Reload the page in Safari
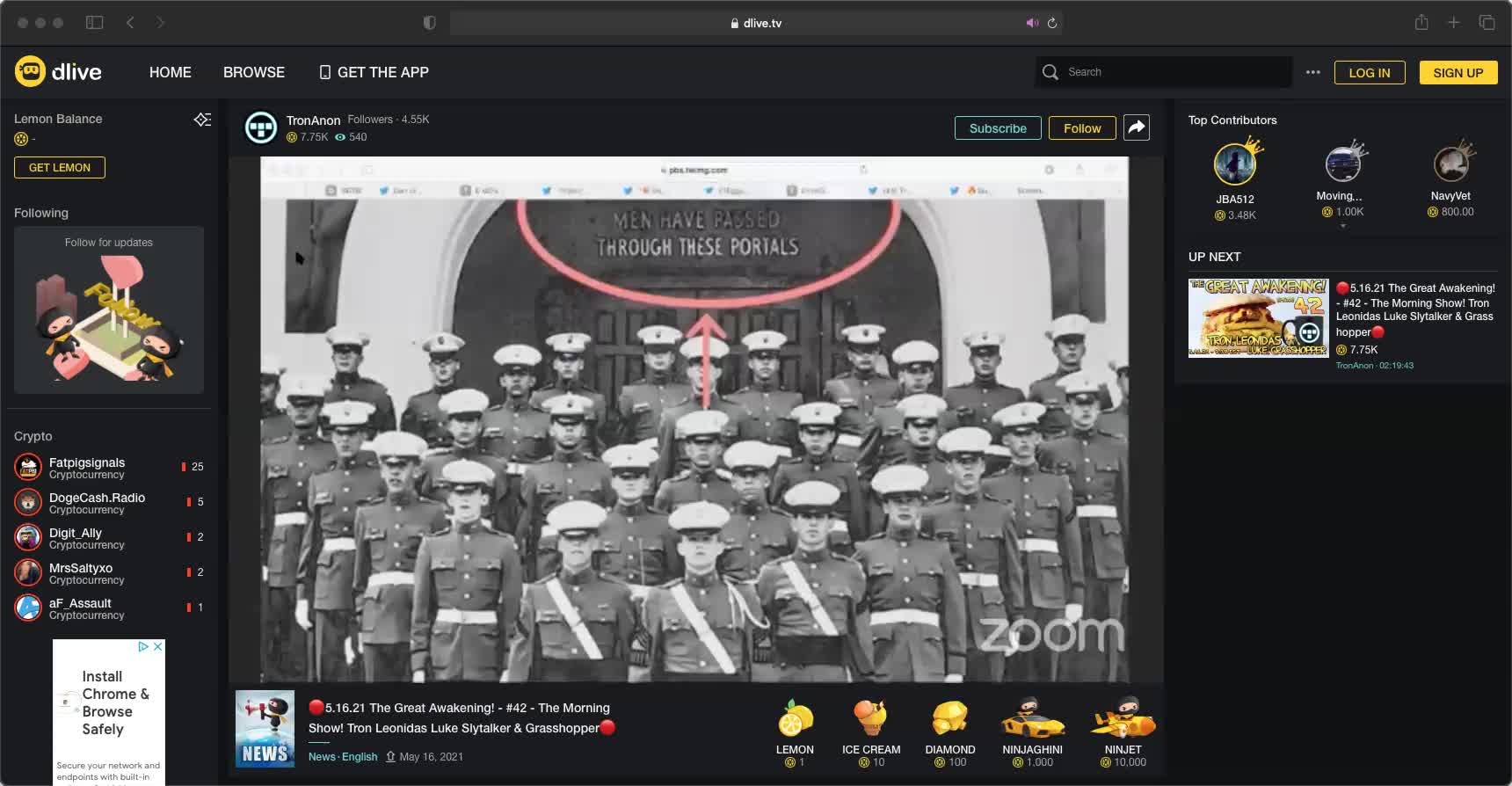Viewport: 1512px width, 786px height. pyautogui.click(x=1051, y=23)
